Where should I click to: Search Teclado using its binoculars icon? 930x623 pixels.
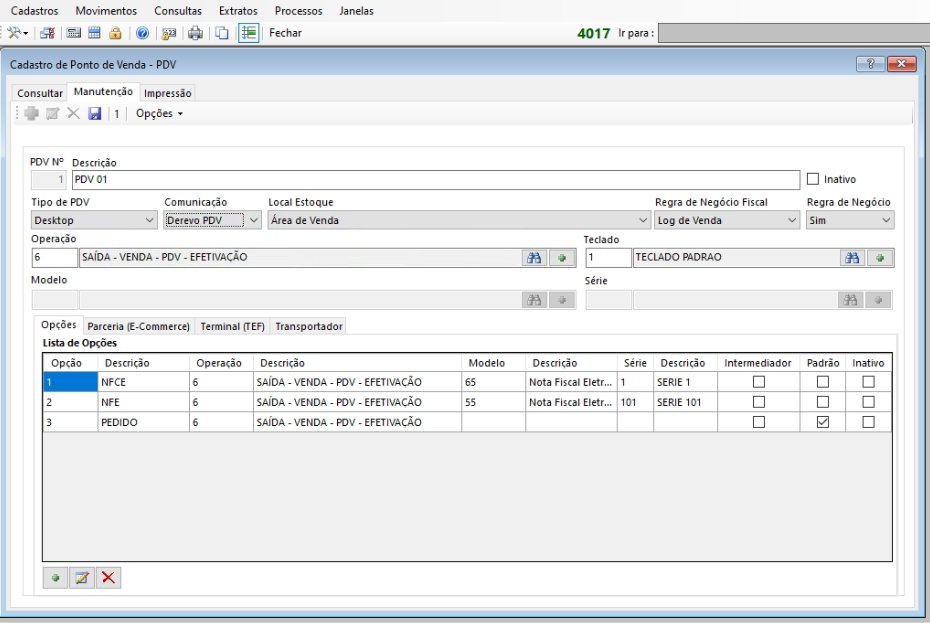pyautogui.click(x=852, y=258)
